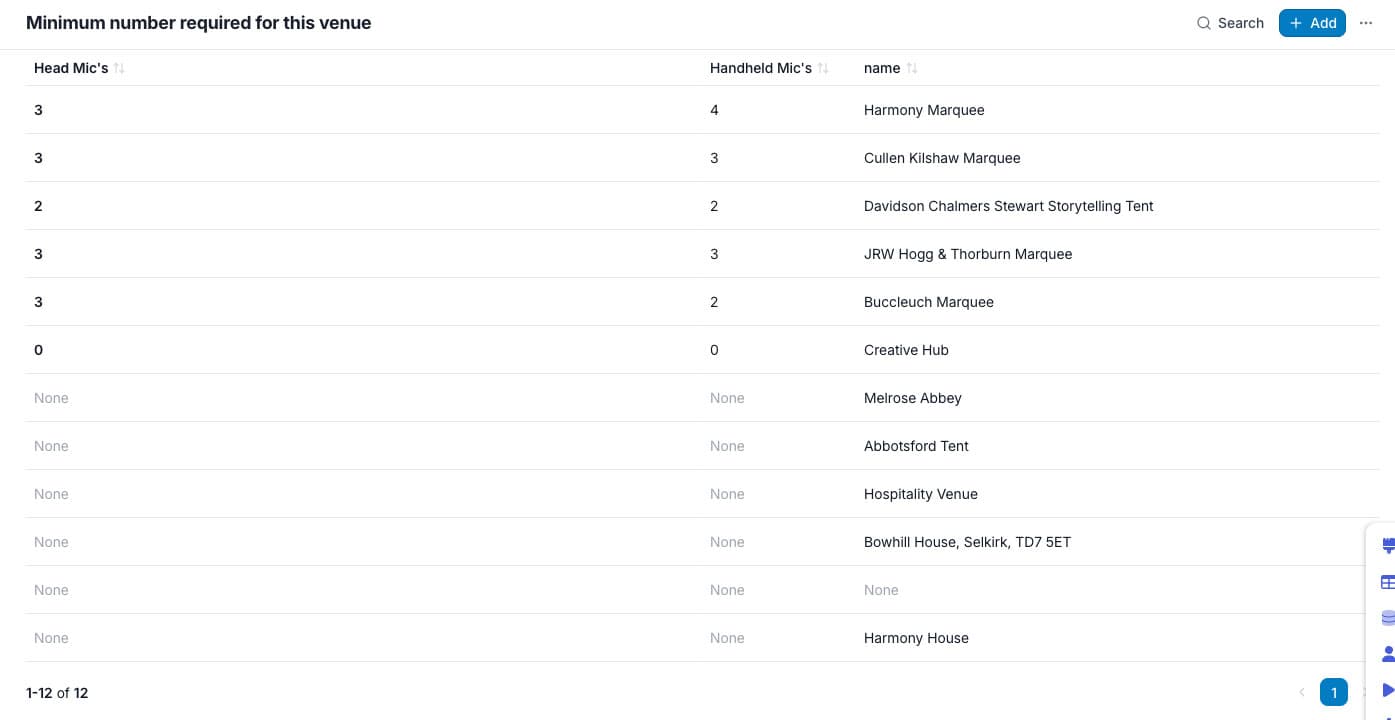The image size is (1395, 720).
Task: Select the Harmony Marquee row
Action: 702,110
